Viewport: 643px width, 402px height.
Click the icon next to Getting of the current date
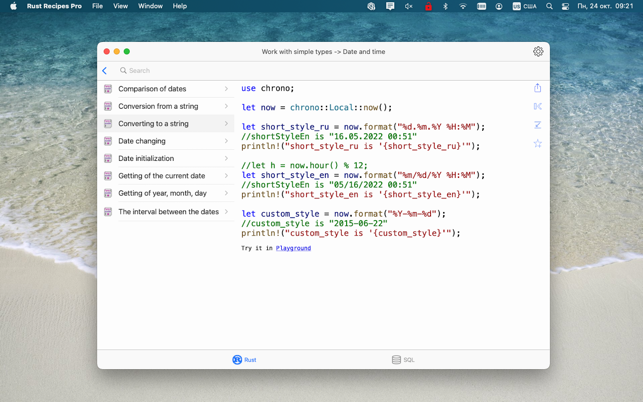[108, 176]
